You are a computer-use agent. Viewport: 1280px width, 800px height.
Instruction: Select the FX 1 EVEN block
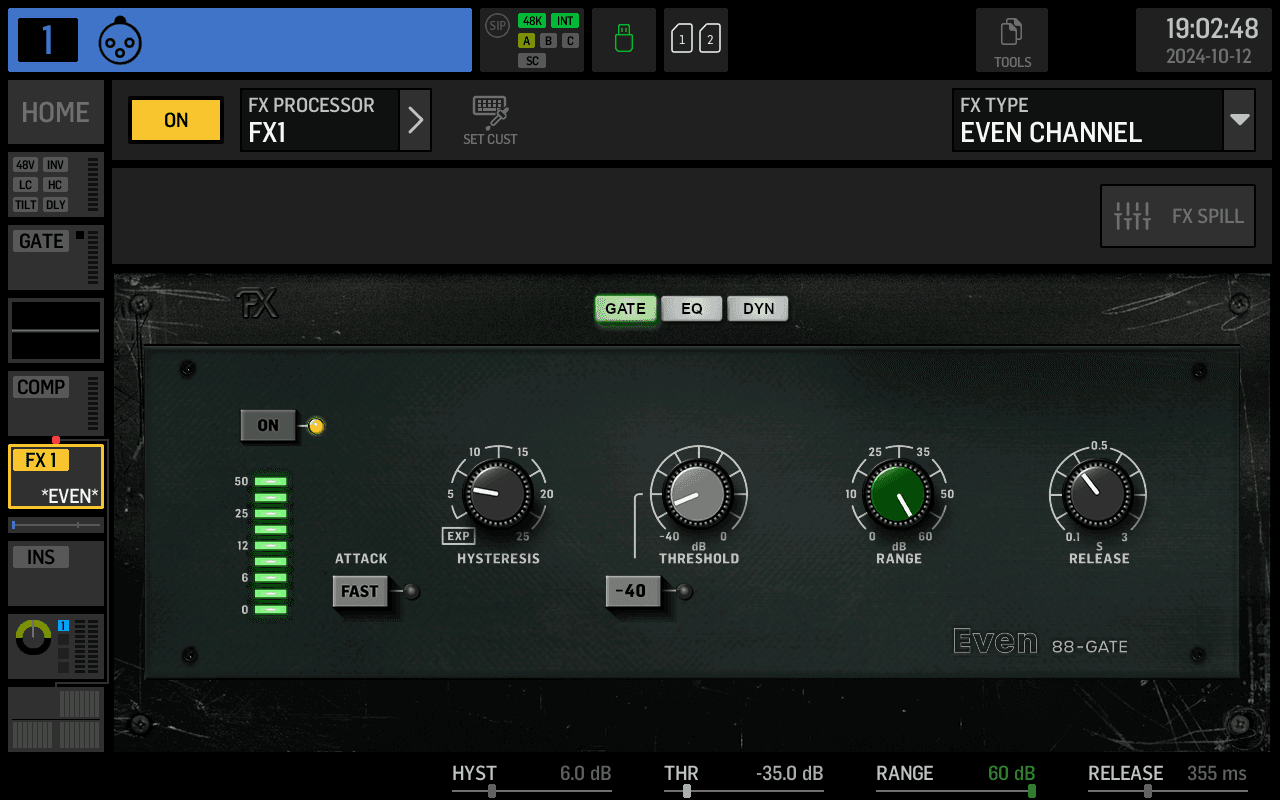click(x=56, y=476)
